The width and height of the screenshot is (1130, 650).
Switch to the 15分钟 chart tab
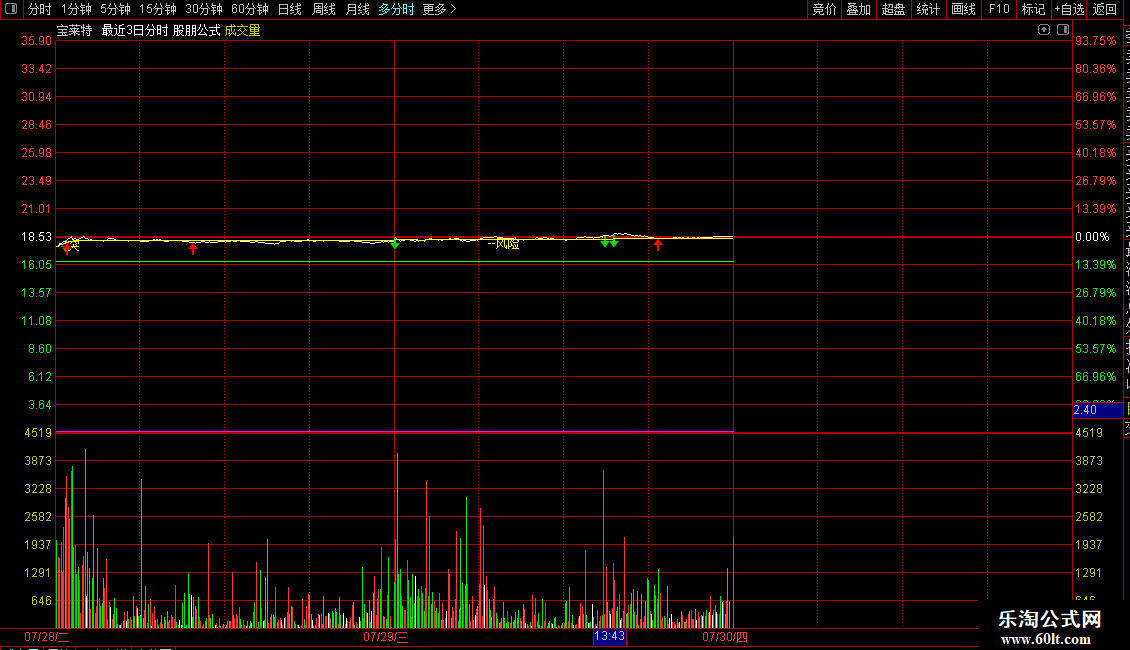(158, 9)
